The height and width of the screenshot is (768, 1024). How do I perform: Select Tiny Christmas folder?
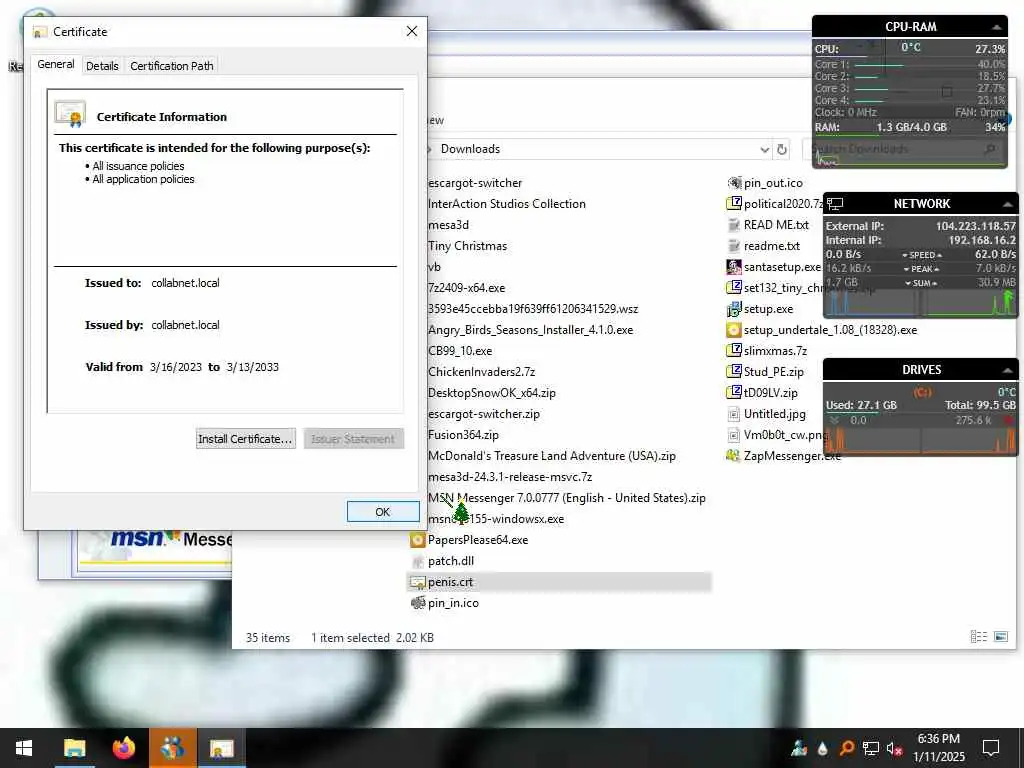pyautogui.click(x=468, y=246)
